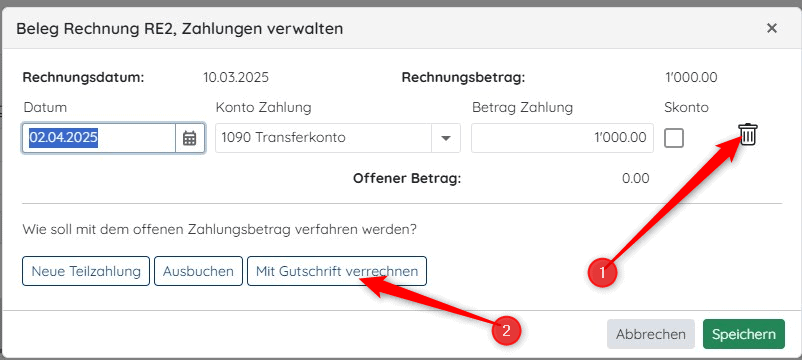Choose the Ausbuchen button
This screenshot has width=802, height=360.
tap(198, 271)
